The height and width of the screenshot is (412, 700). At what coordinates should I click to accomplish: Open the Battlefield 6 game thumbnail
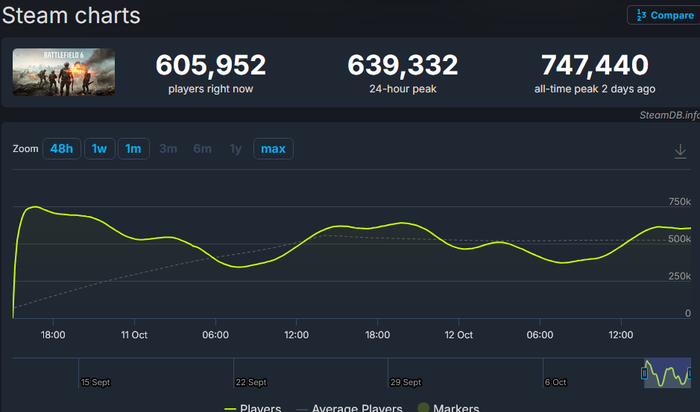63,72
